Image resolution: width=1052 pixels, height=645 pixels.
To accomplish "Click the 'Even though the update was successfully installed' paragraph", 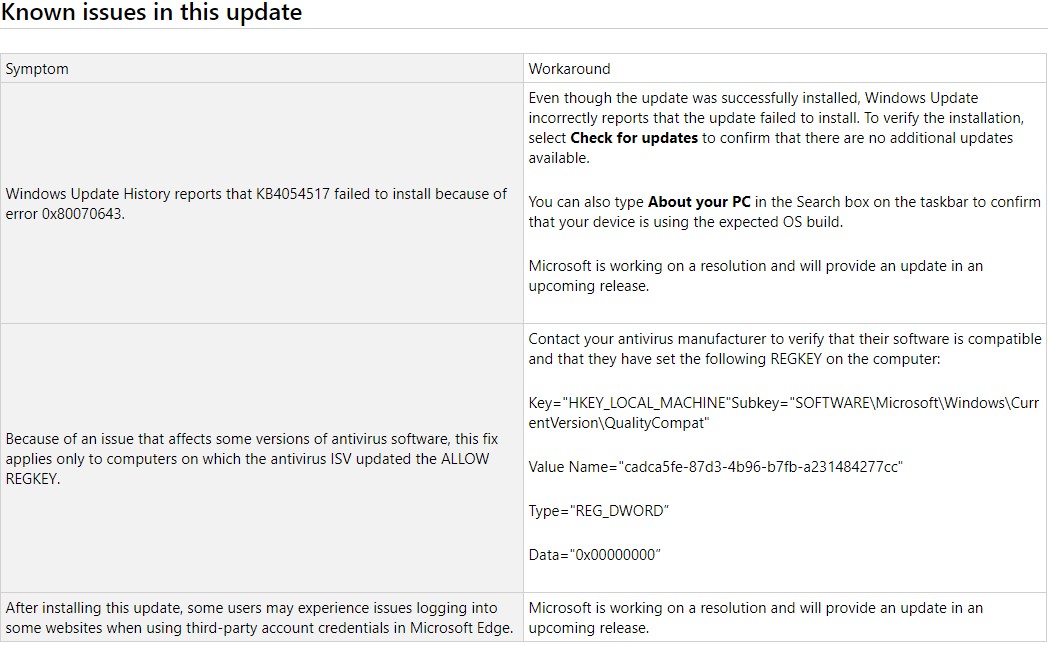I will coord(776,128).
